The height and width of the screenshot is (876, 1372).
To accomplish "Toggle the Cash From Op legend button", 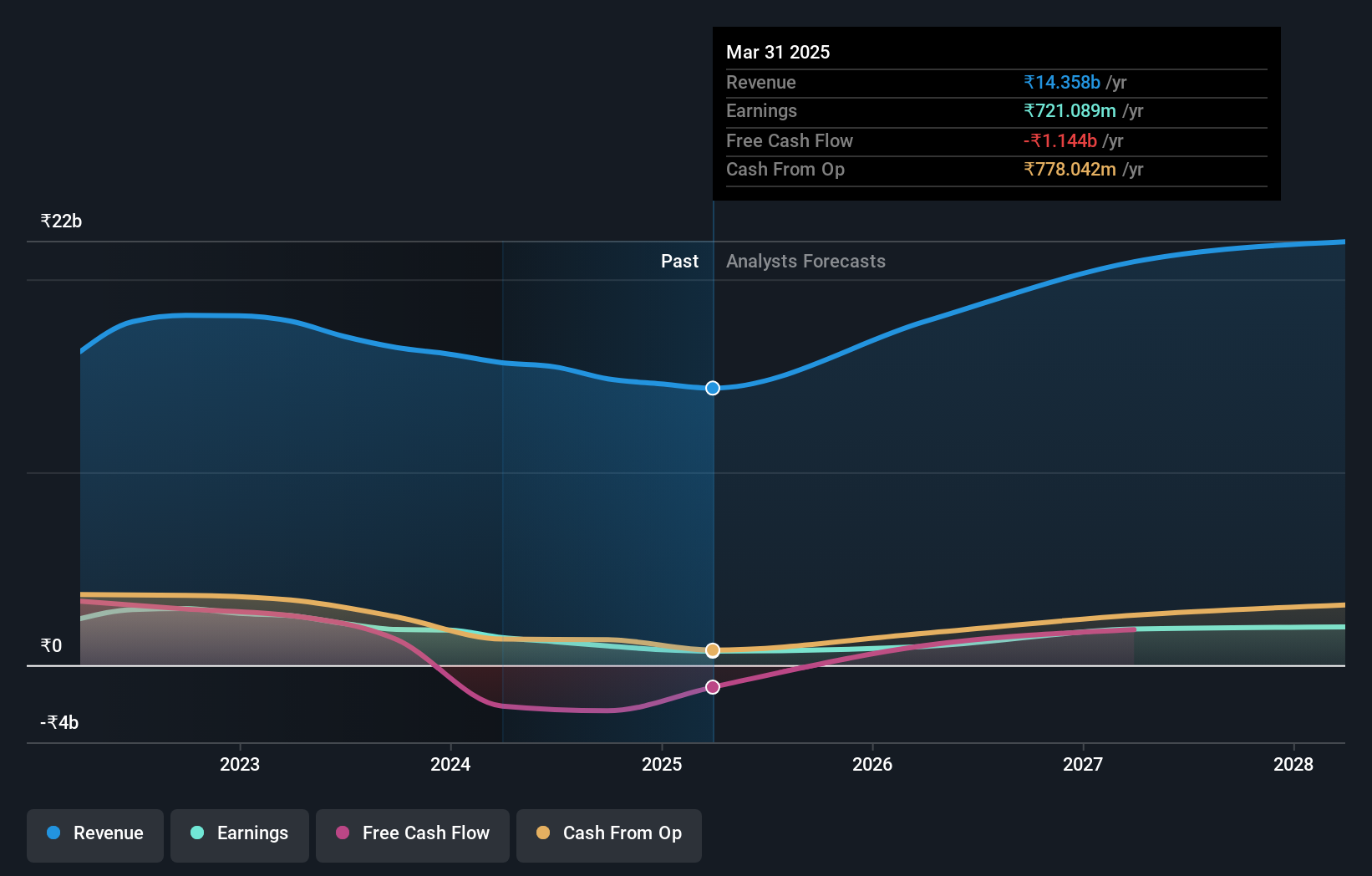I will click(x=609, y=835).
